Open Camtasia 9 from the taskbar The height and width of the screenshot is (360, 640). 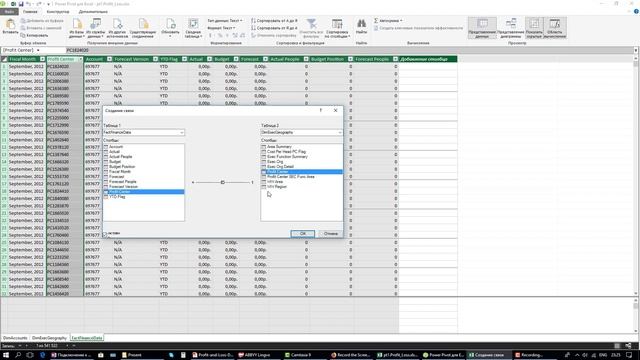(x=299, y=355)
